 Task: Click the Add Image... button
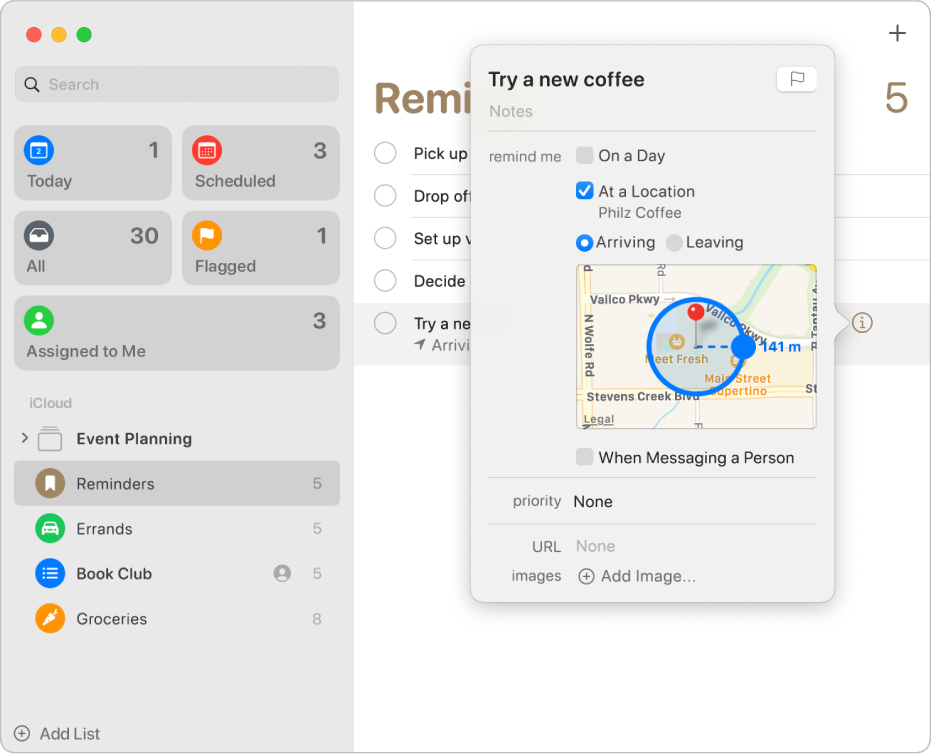(637, 576)
